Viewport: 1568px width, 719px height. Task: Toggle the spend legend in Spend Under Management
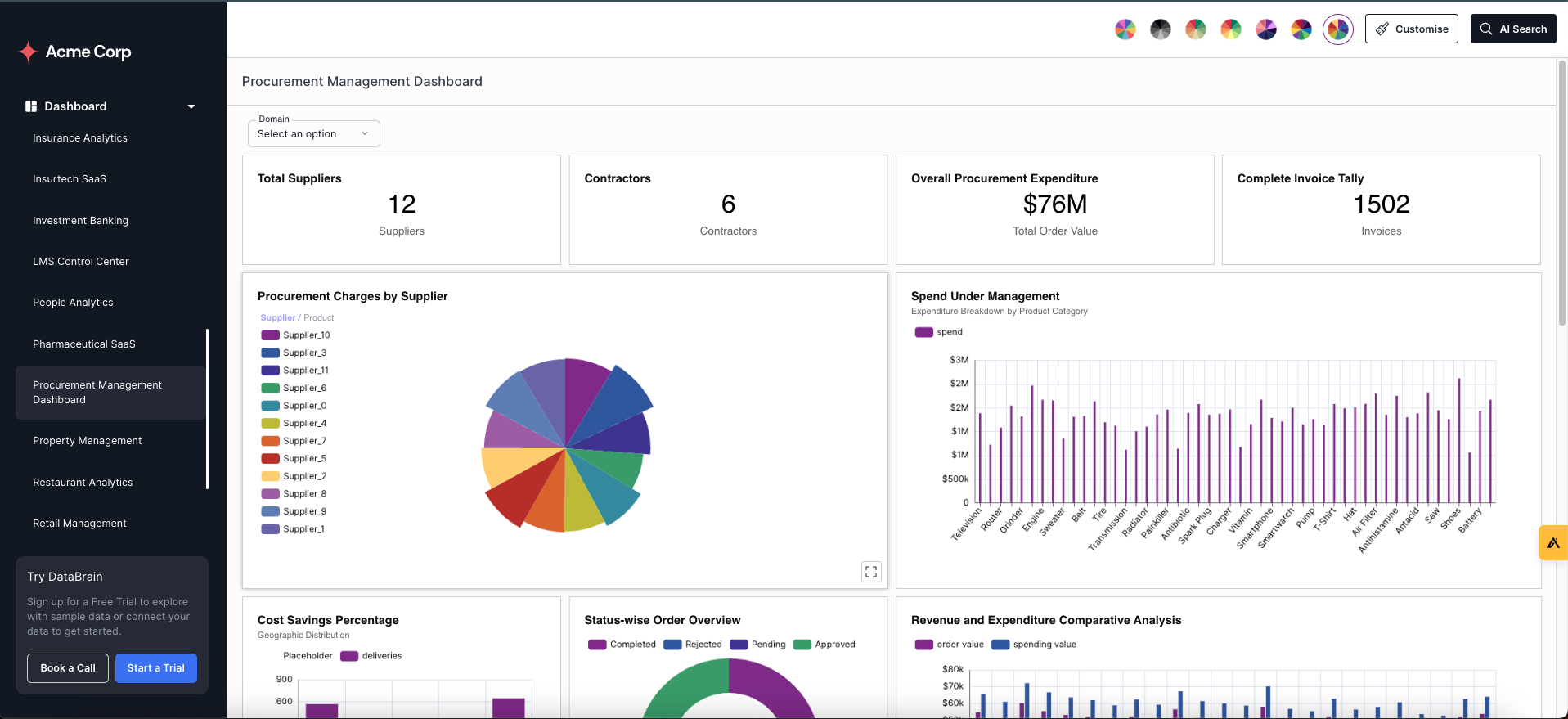click(939, 332)
